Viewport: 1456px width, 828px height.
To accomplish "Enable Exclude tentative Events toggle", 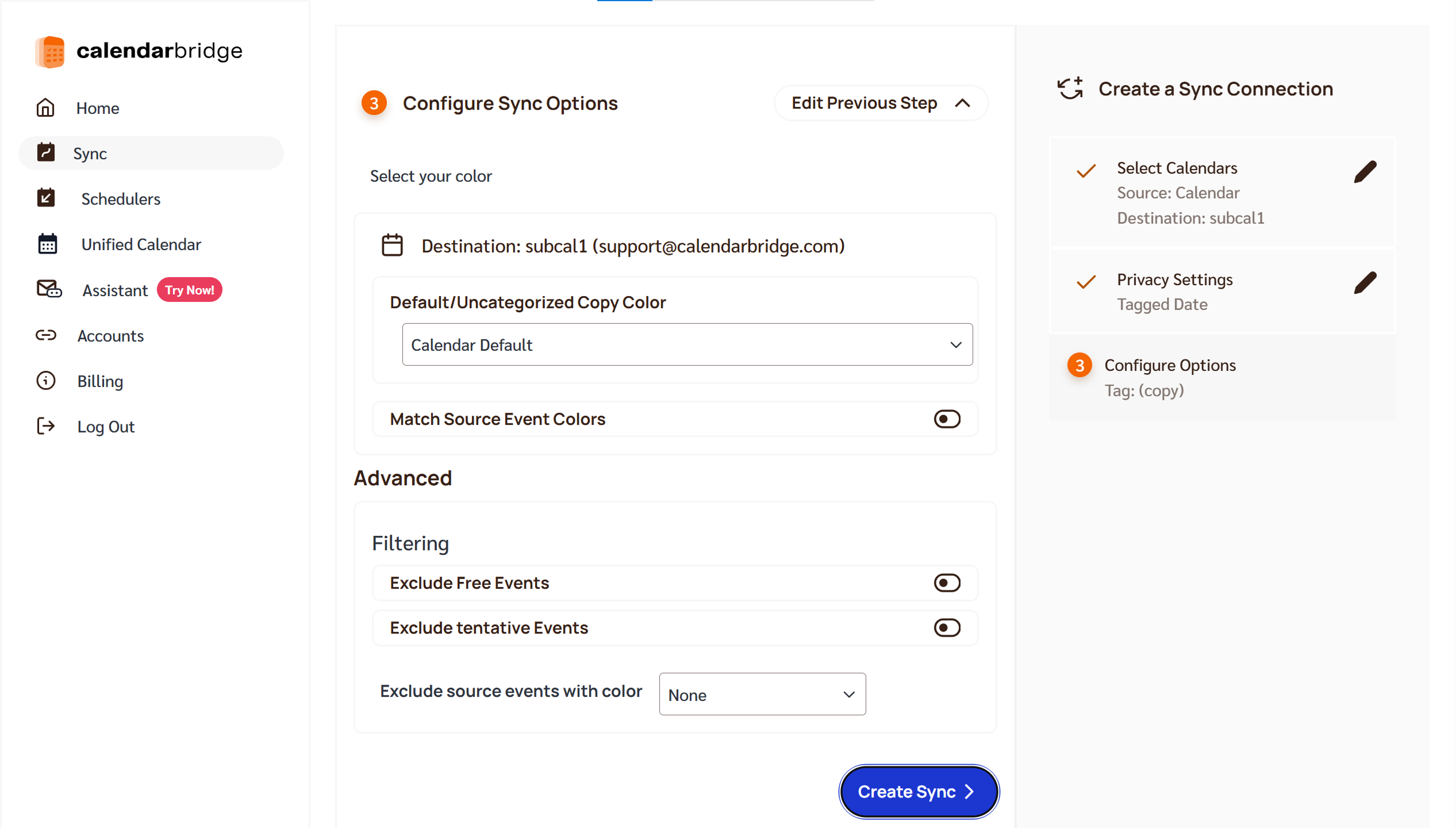I will click(x=947, y=628).
